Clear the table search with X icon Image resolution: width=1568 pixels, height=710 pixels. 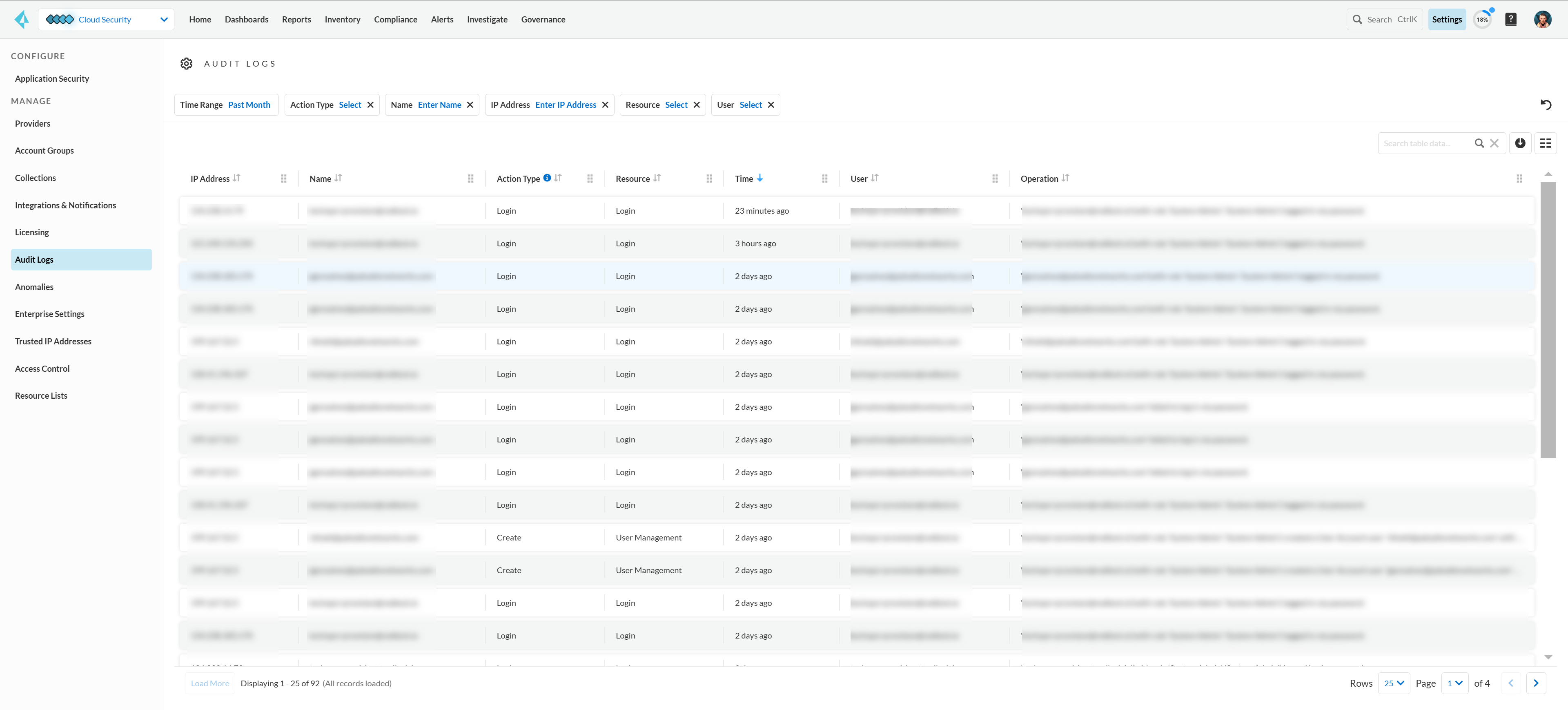click(x=1494, y=143)
